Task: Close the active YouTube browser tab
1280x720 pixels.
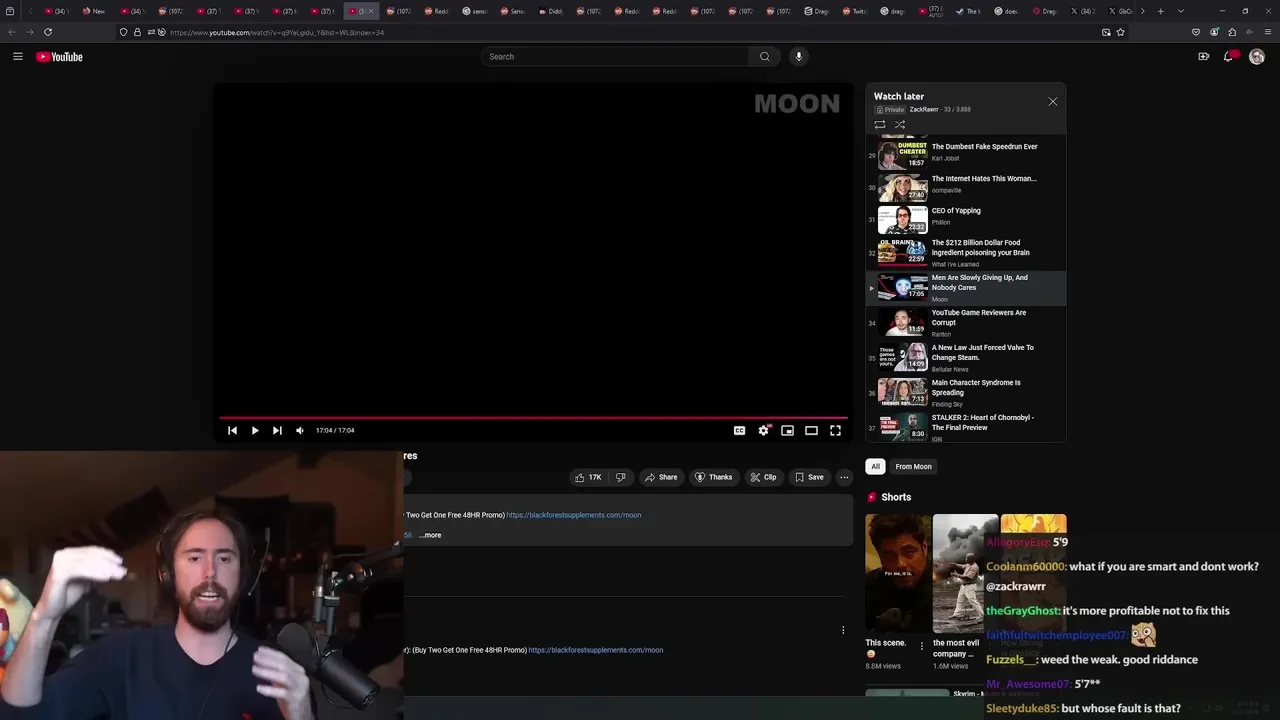Action: 371,11
